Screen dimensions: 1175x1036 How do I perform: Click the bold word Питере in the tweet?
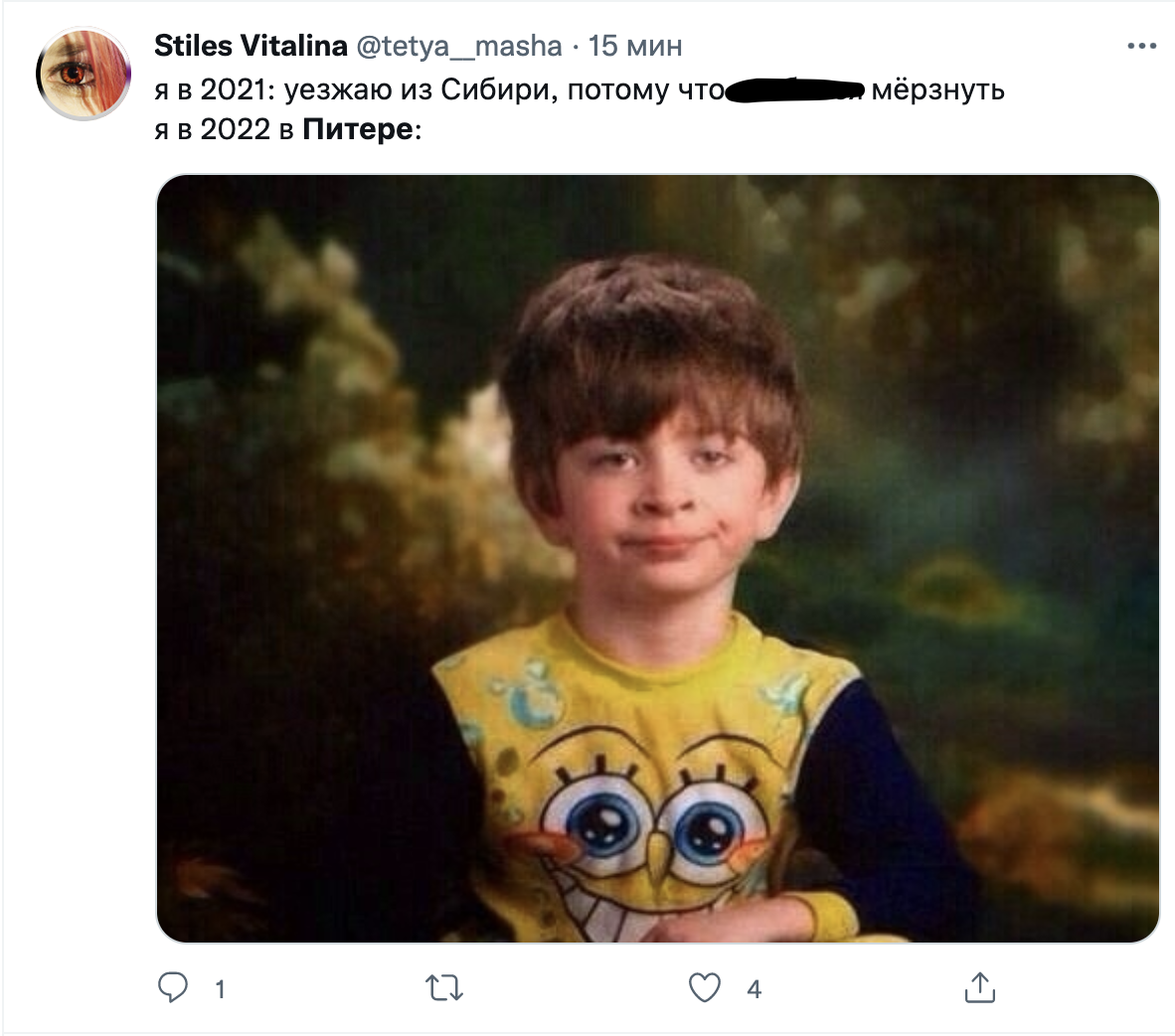358,129
